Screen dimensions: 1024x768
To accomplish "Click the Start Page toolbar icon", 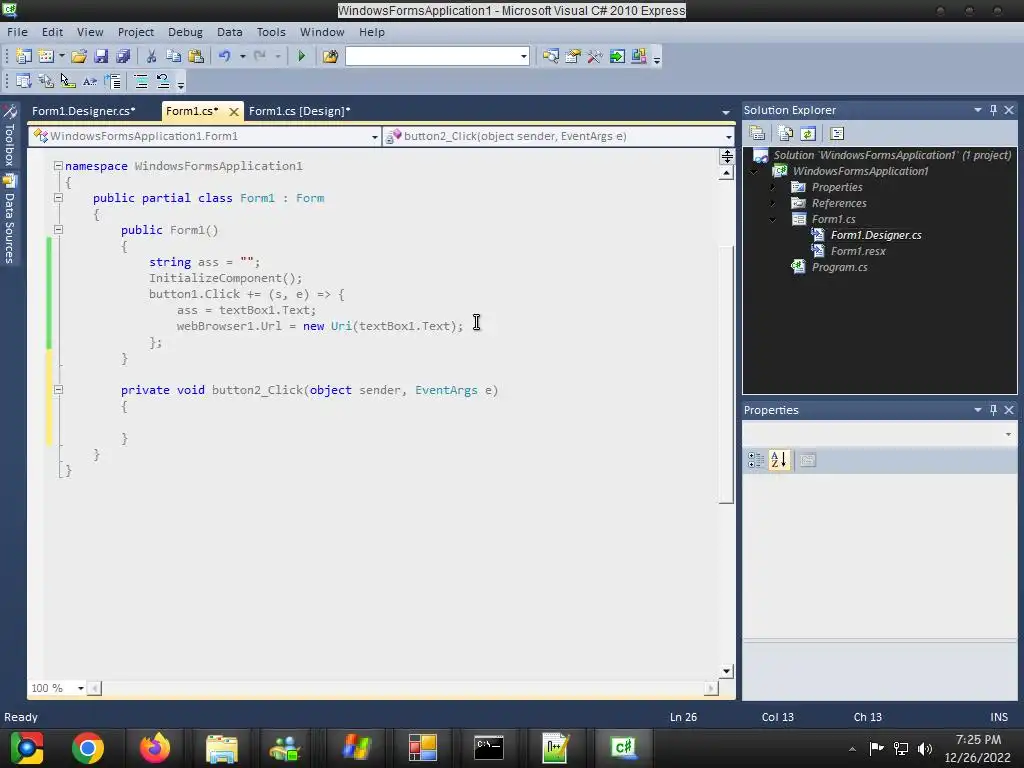I will pos(617,56).
